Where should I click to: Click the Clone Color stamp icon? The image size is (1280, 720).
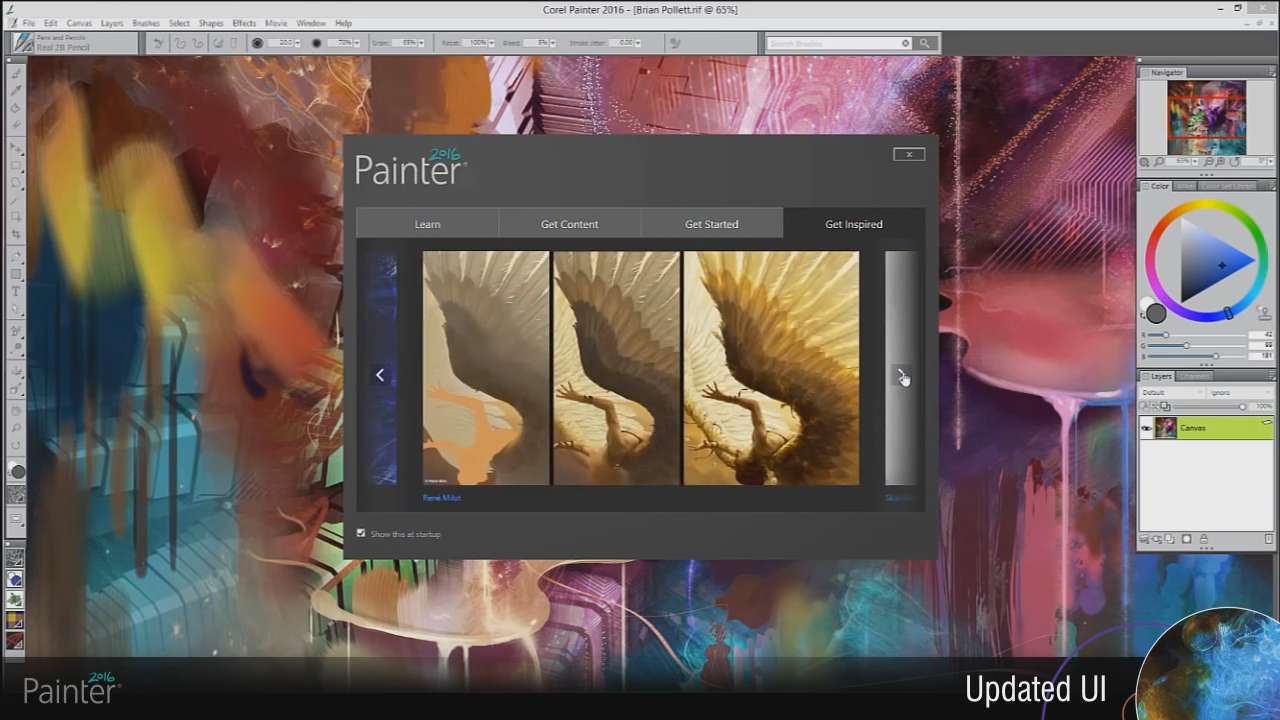[1264, 314]
